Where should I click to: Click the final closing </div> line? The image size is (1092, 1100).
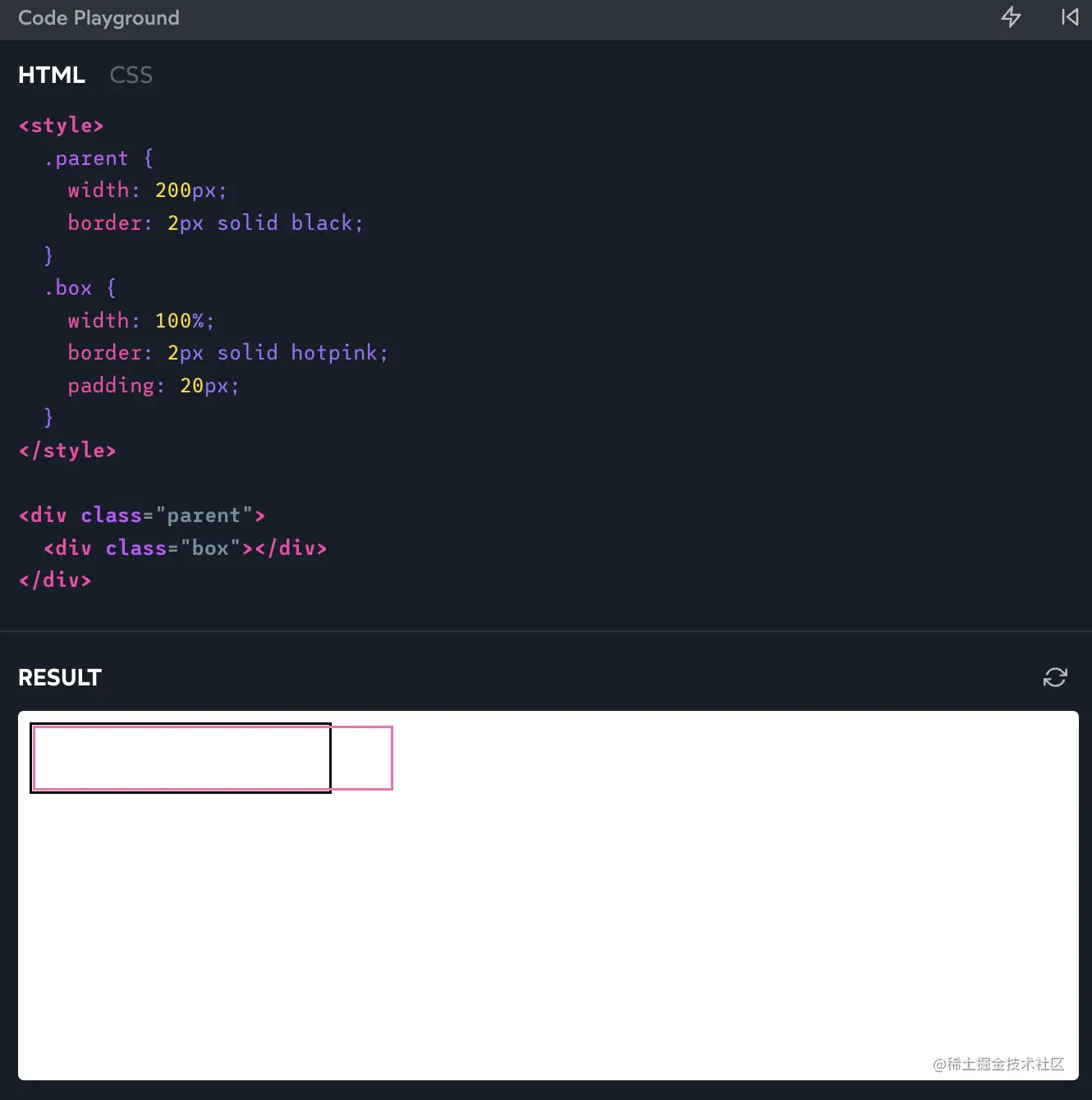tap(55, 580)
